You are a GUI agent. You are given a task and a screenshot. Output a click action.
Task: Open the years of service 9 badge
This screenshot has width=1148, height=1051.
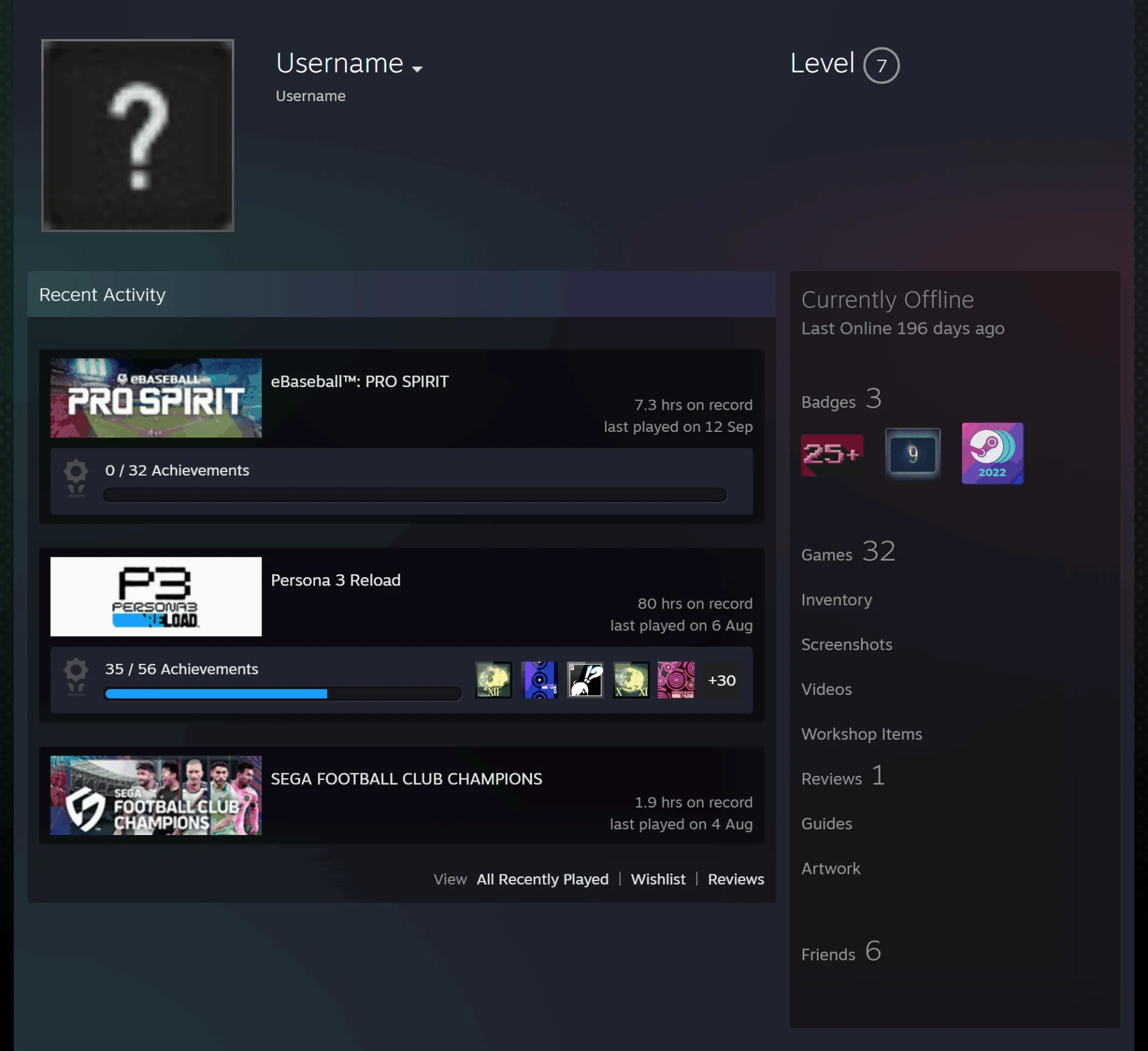pos(912,454)
